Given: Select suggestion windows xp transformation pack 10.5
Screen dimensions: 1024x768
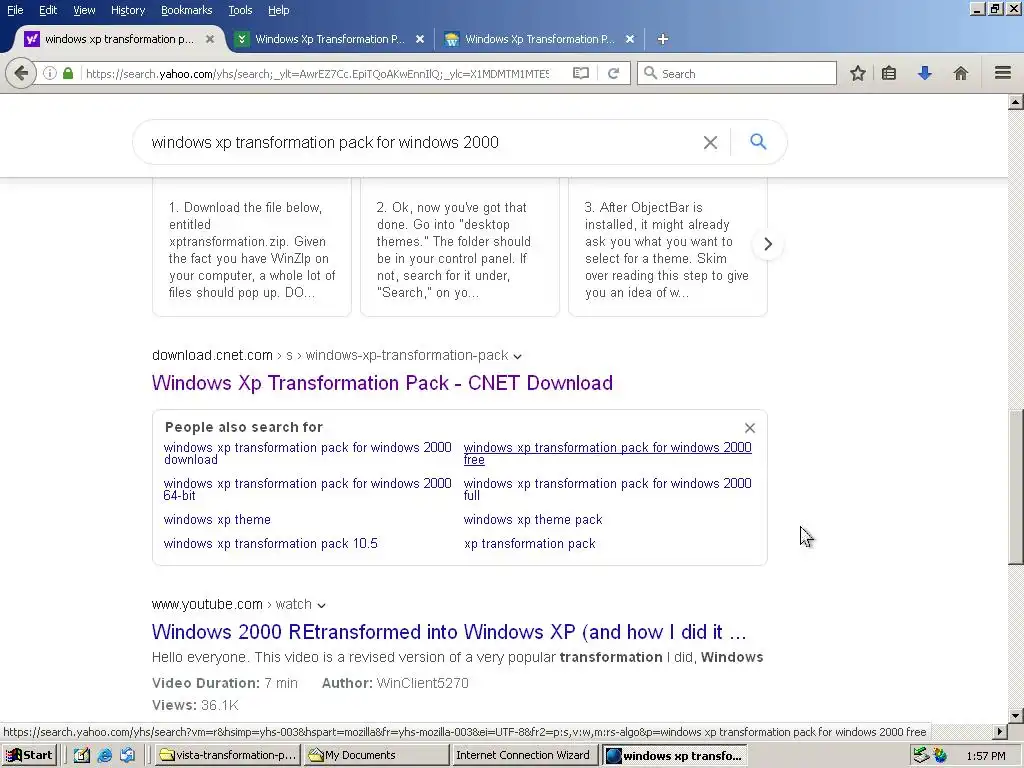Looking at the screenshot, I should [x=270, y=543].
